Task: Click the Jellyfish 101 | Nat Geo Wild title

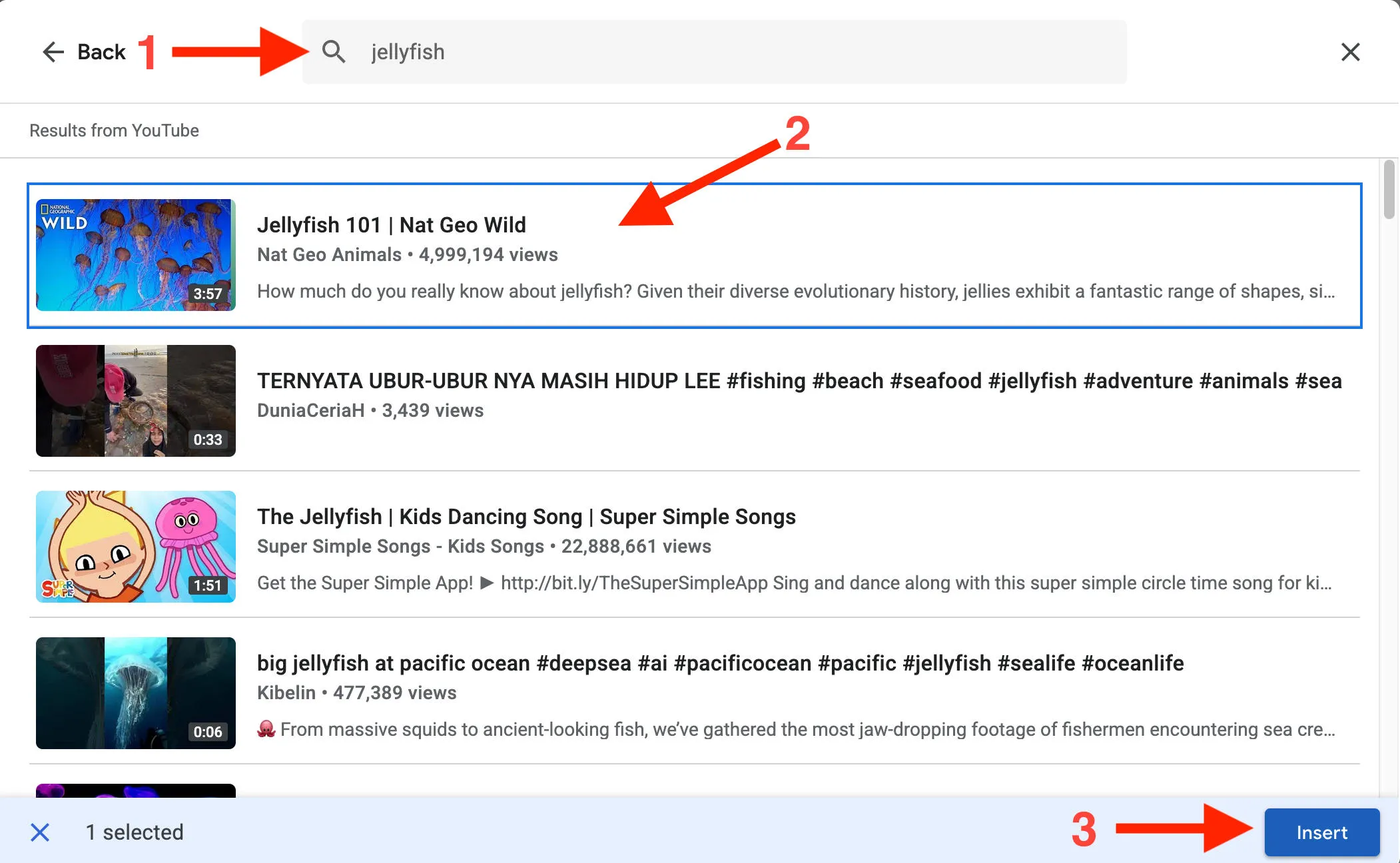Action: (392, 225)
